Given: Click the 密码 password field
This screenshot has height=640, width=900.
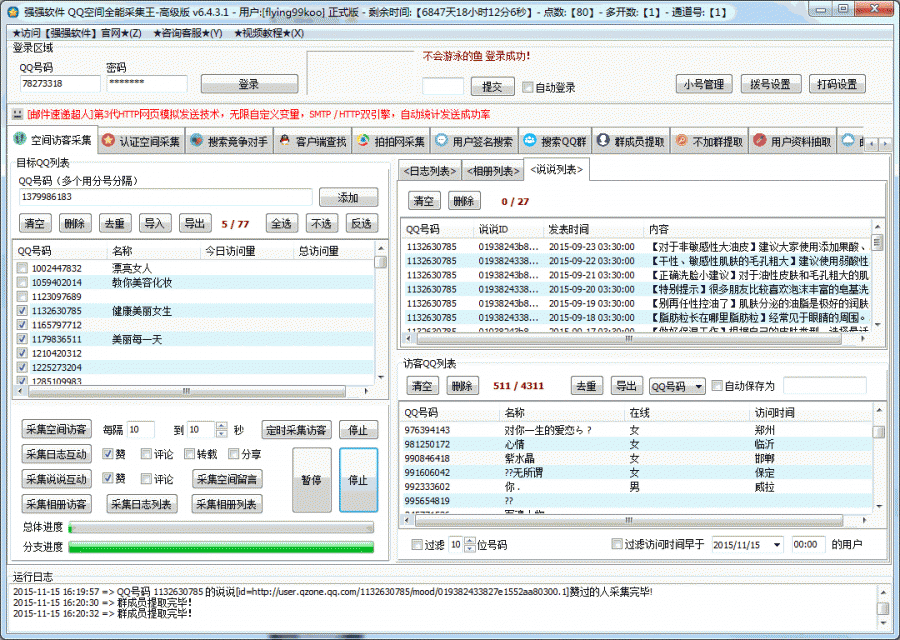Looking at the screenshot, I should [147, 84].
